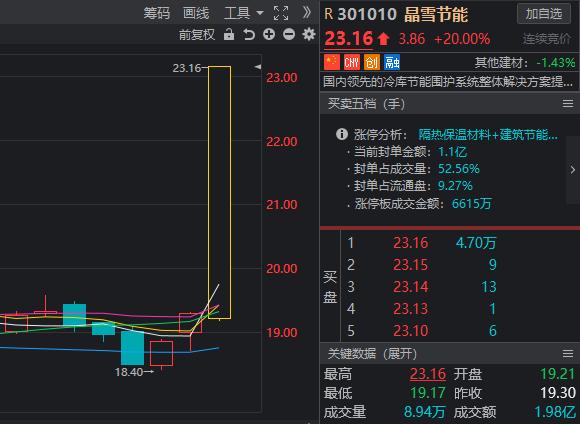580x424 pixels.
Task: Expand the 关键数据 (展开) section
Action: tap(372, 354)
